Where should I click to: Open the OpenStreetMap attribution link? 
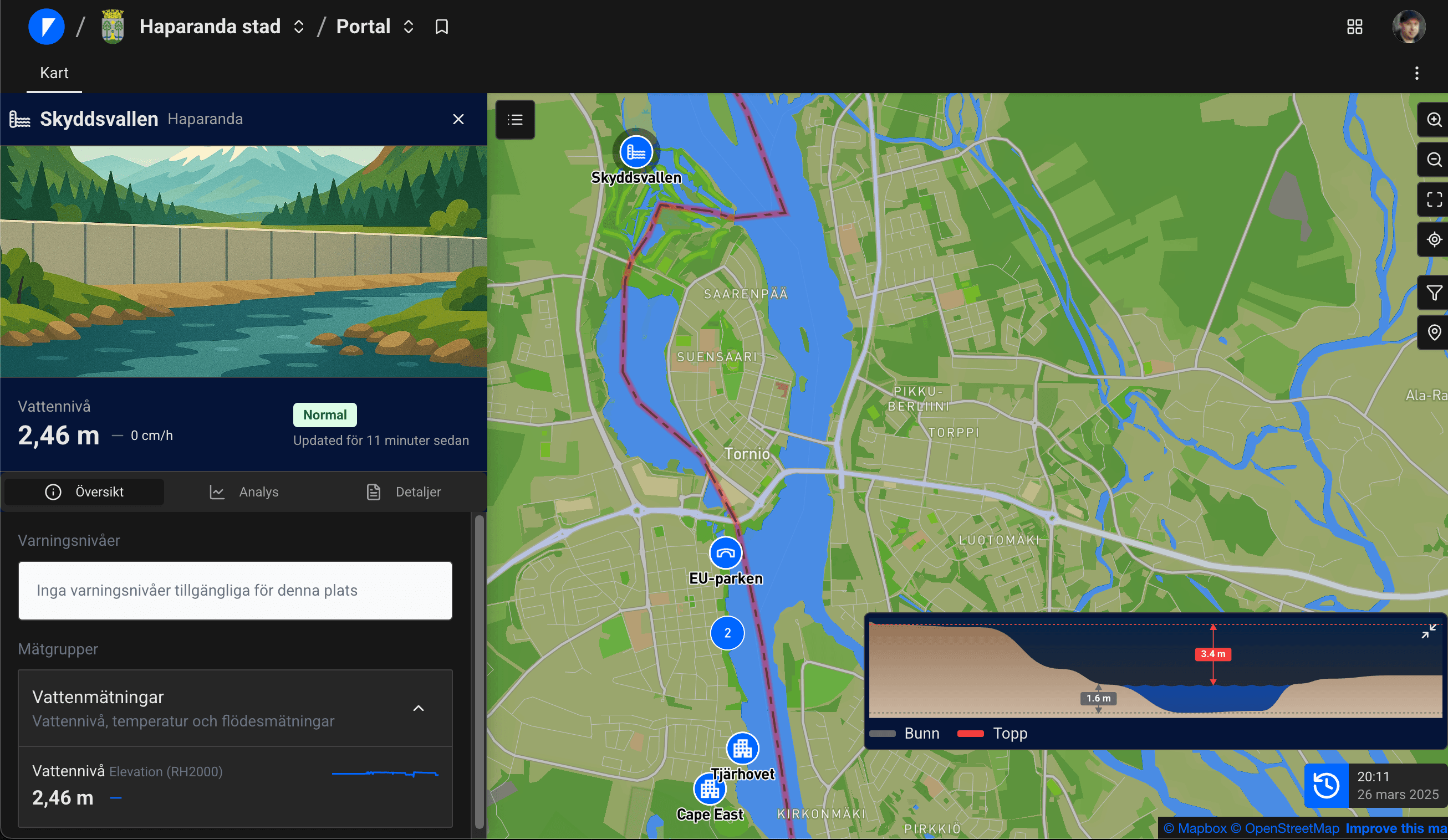tap(1285, 828)
